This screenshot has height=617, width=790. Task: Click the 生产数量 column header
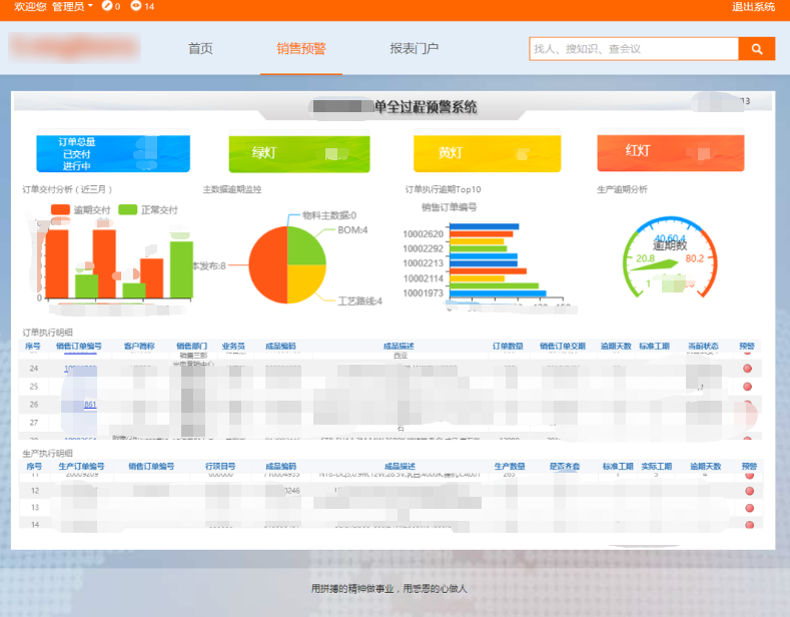click(x=510, y=466)
